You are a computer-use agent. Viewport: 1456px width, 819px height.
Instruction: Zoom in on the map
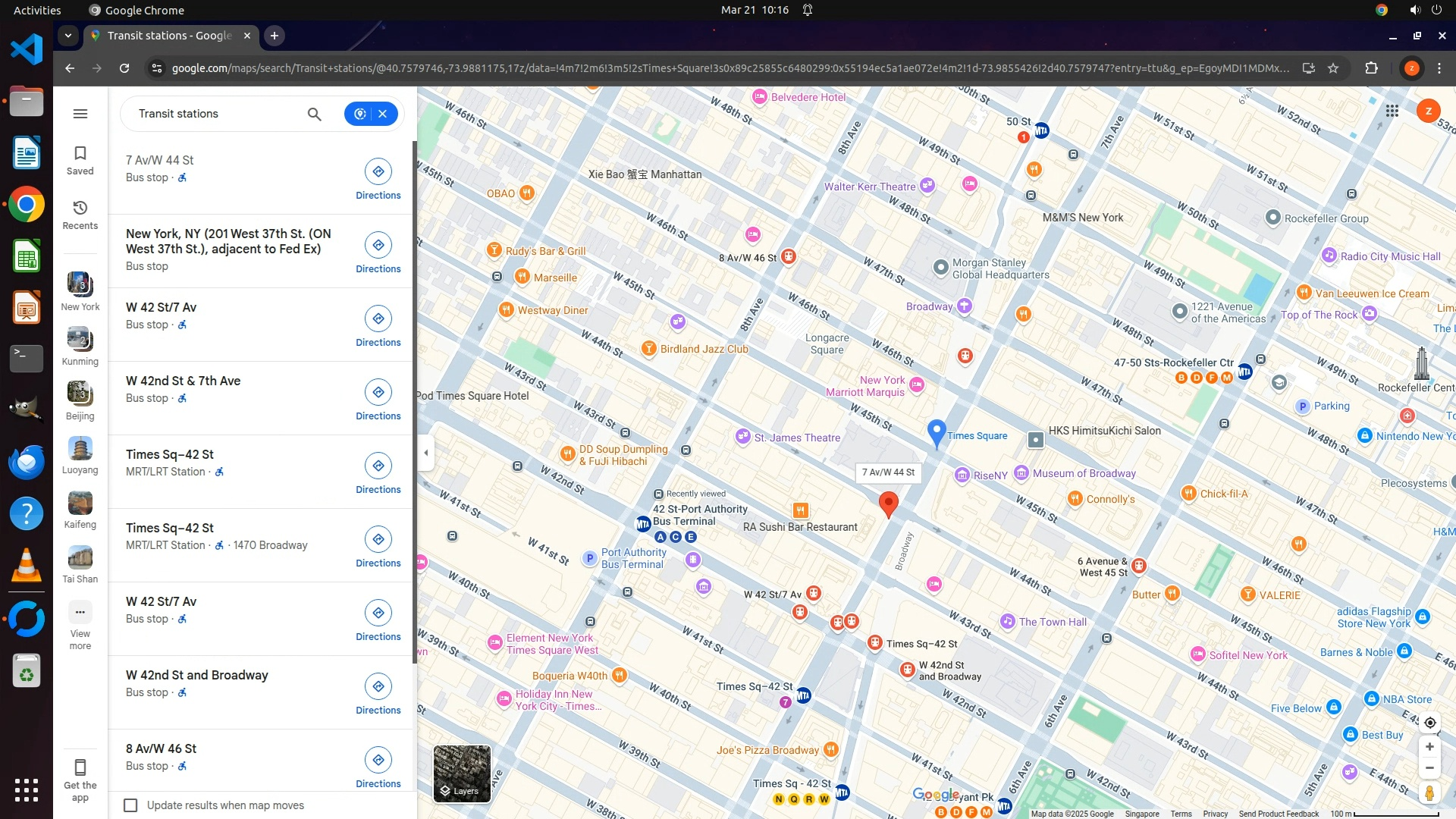click(x=1429, y=747)
